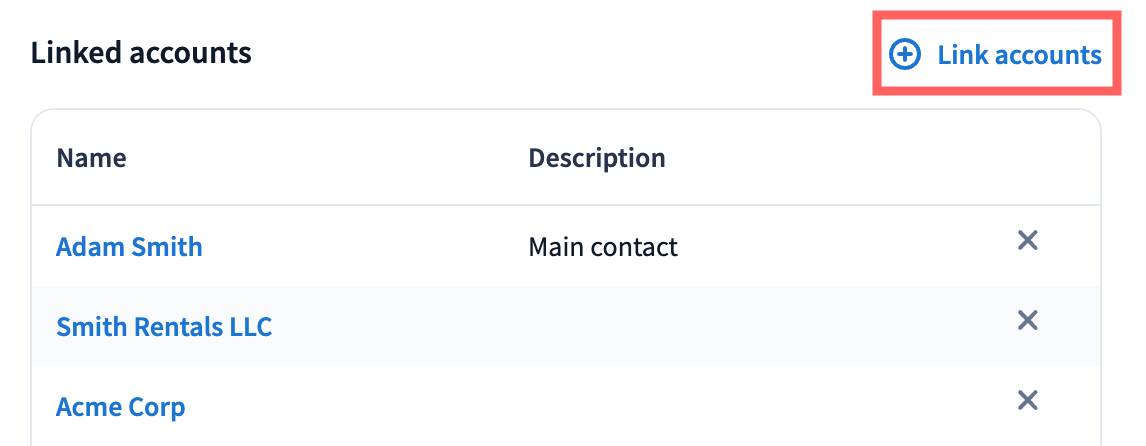Remove the Adam Smith linked account
This screenshot has width=1146, height=446.
[x=1027, y=241]
